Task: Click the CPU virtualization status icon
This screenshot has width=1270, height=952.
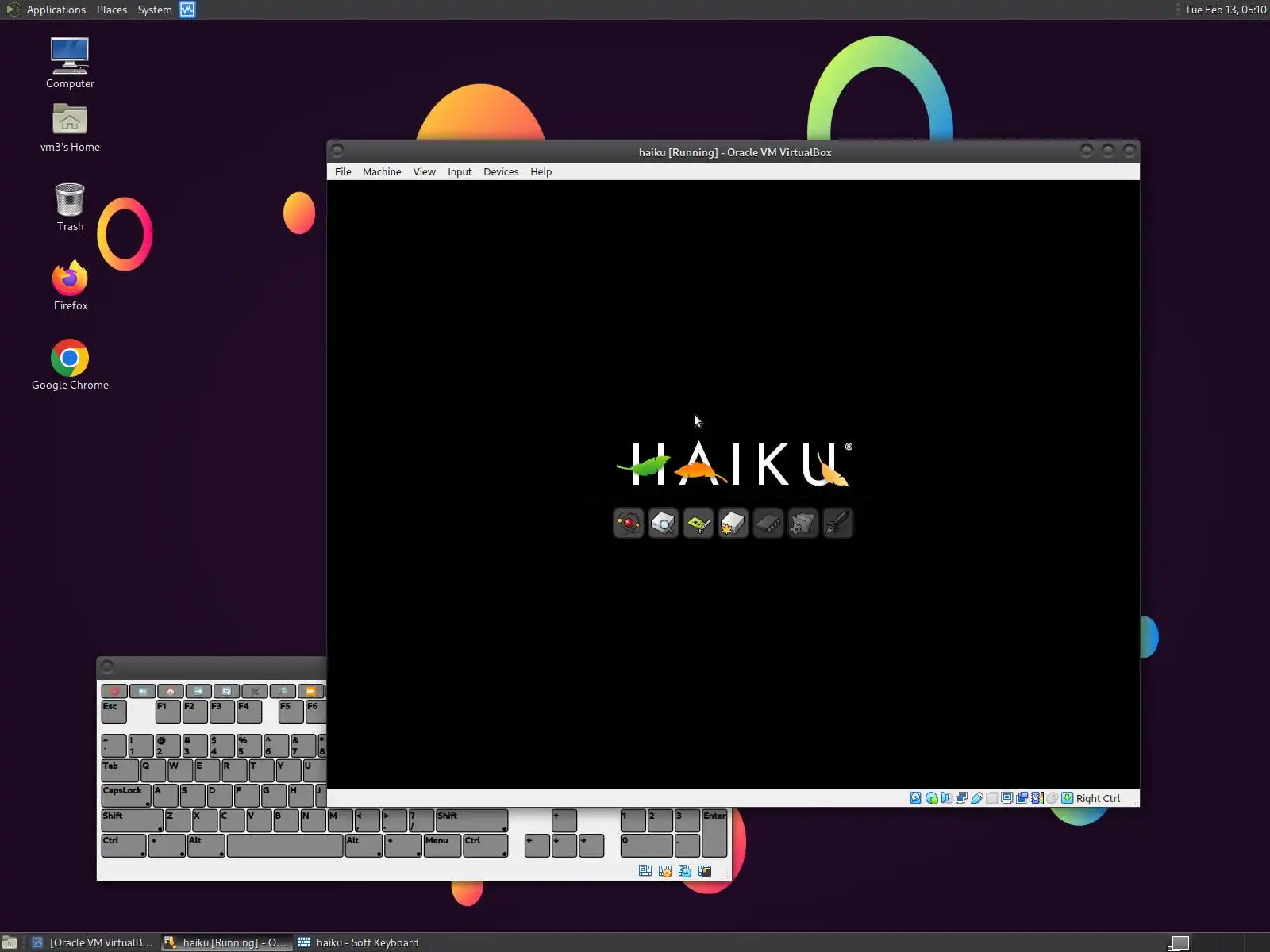Action: tap(1037, 798)
